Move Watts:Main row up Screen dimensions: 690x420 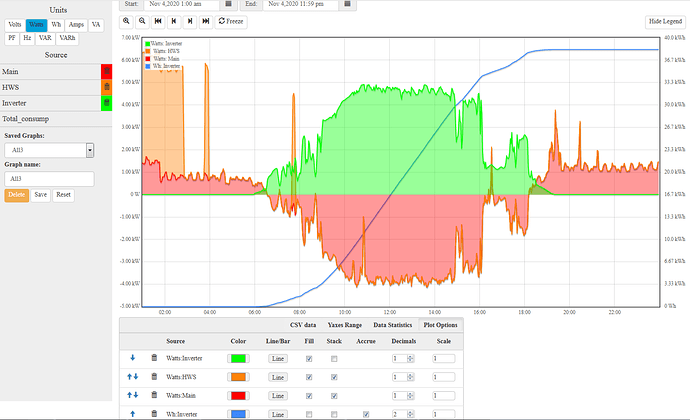(x=129, y=395)
